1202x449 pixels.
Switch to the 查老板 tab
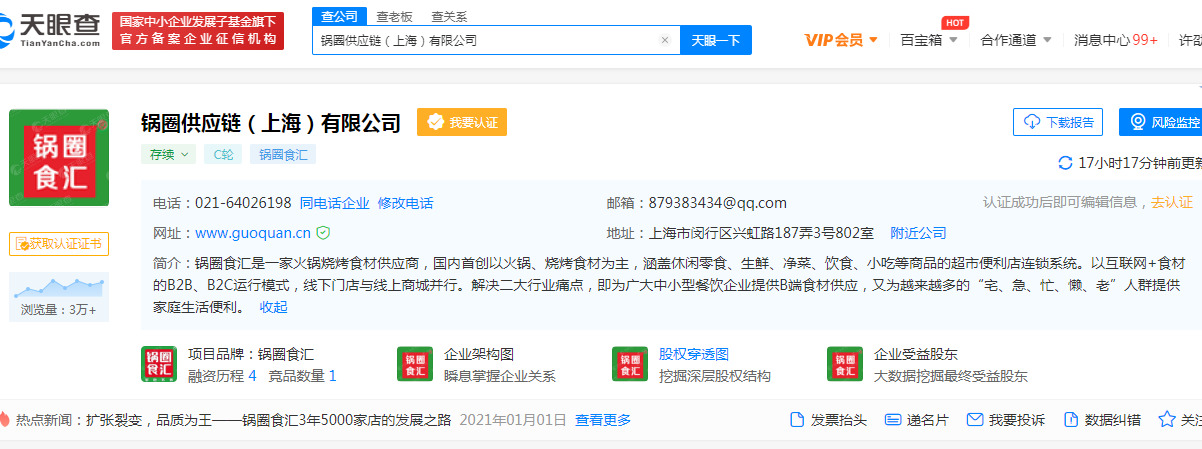pos(393,16)
